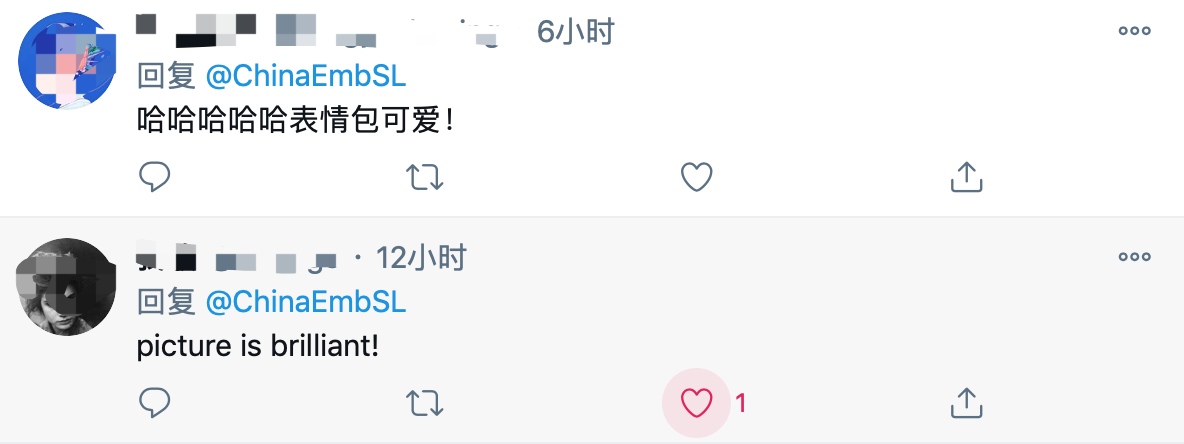The image size is (1184, 444).
Task: Open more options for the 6小时 tweet
Action: pyautogui.click(x=1134, y=31)
